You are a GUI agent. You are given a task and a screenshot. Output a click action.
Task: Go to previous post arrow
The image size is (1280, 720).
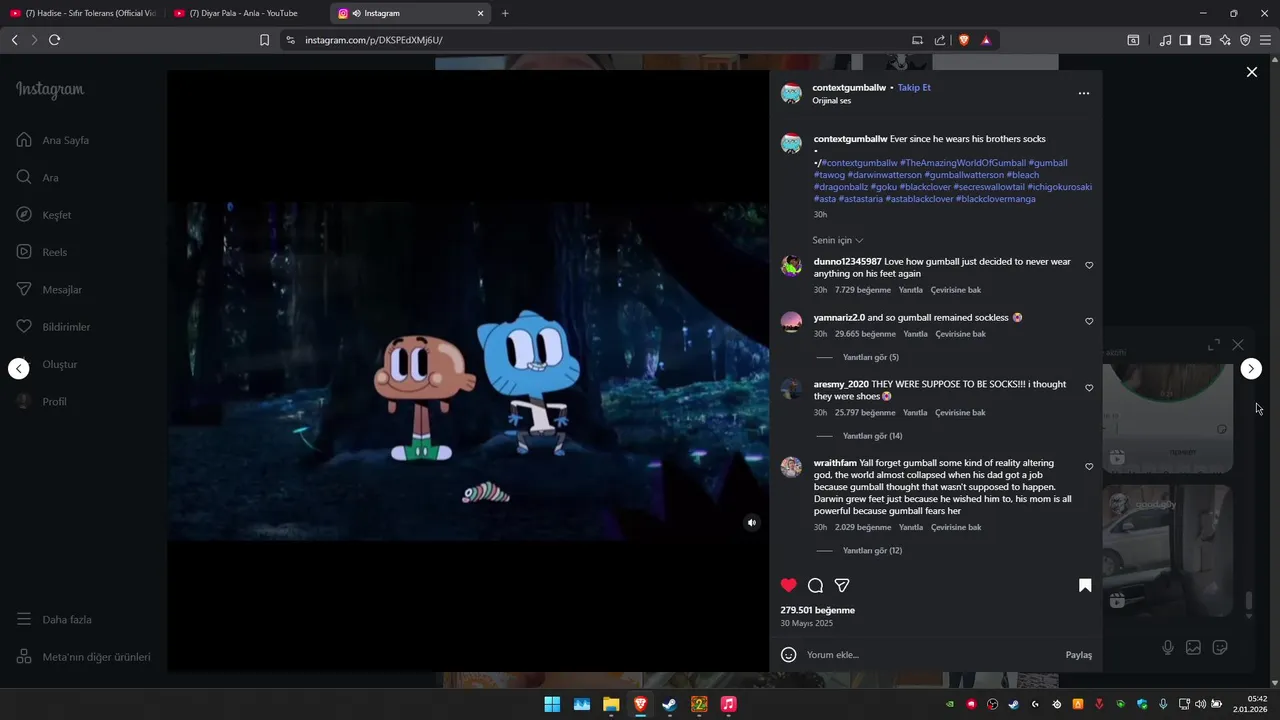[x=19, y=369]
